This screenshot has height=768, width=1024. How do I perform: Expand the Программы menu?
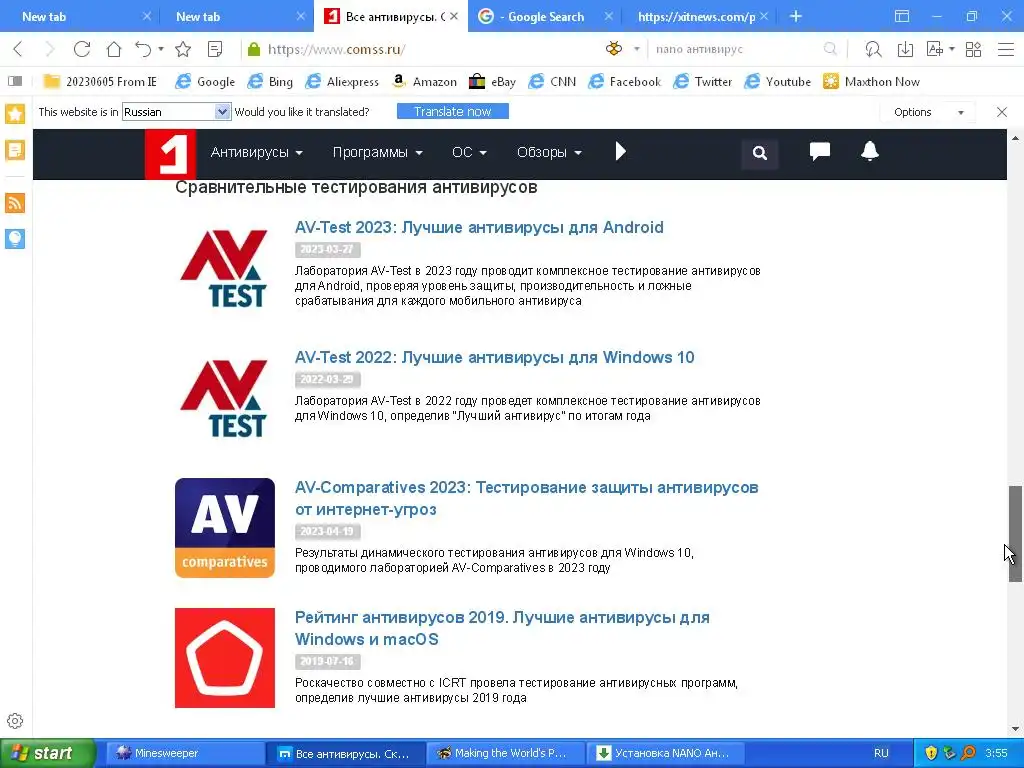377,152
